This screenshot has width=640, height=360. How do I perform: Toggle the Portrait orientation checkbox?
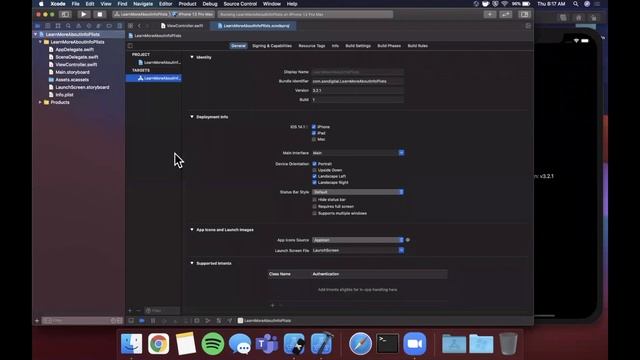click(314, 164)
